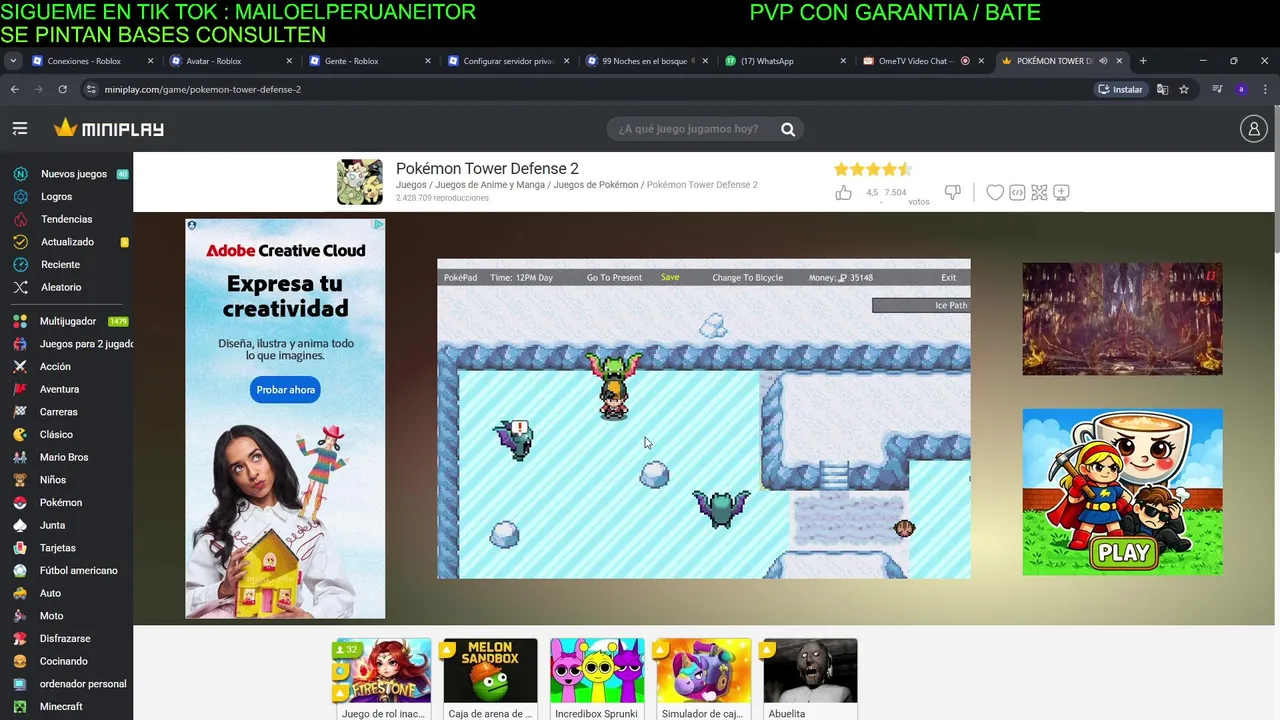Switch to WhatsApp tab
Viewport: 1280px width, 720px height.
(784, 61)
